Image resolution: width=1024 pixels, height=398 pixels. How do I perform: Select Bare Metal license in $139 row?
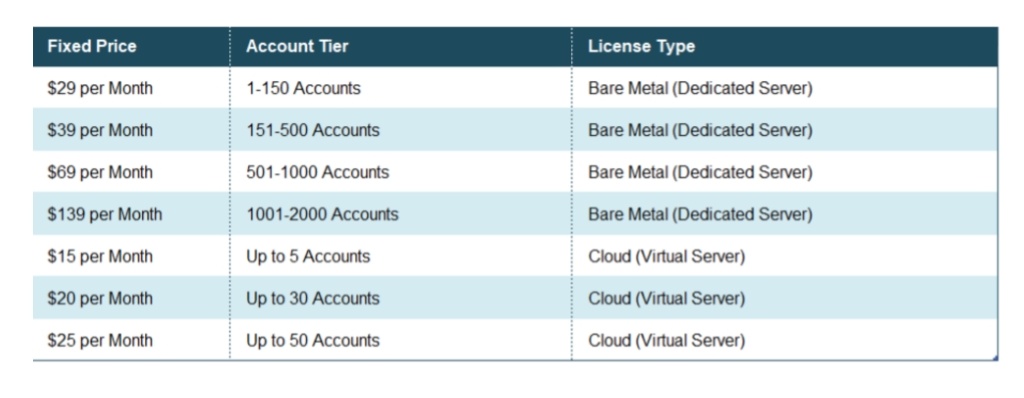tap(784, 214)
